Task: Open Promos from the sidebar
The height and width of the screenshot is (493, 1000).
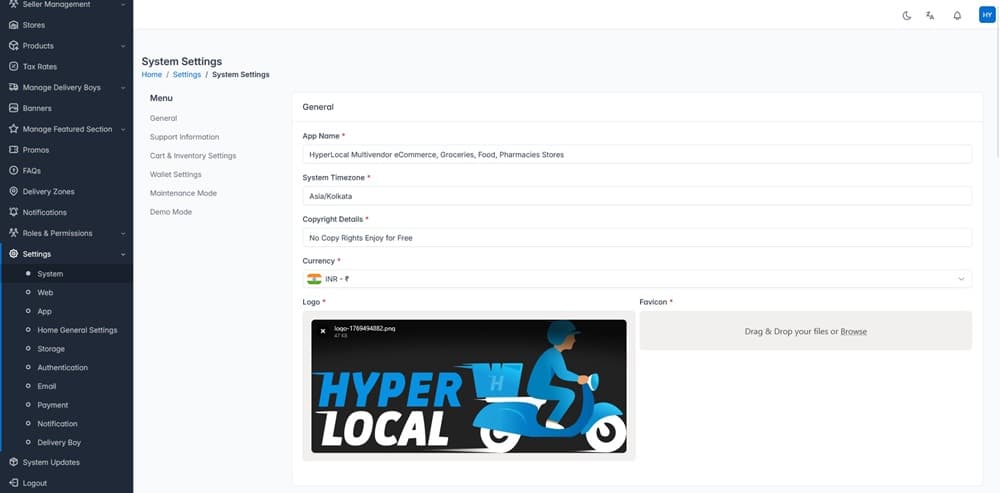Action: pyautogui.click(x=36, y=150)
